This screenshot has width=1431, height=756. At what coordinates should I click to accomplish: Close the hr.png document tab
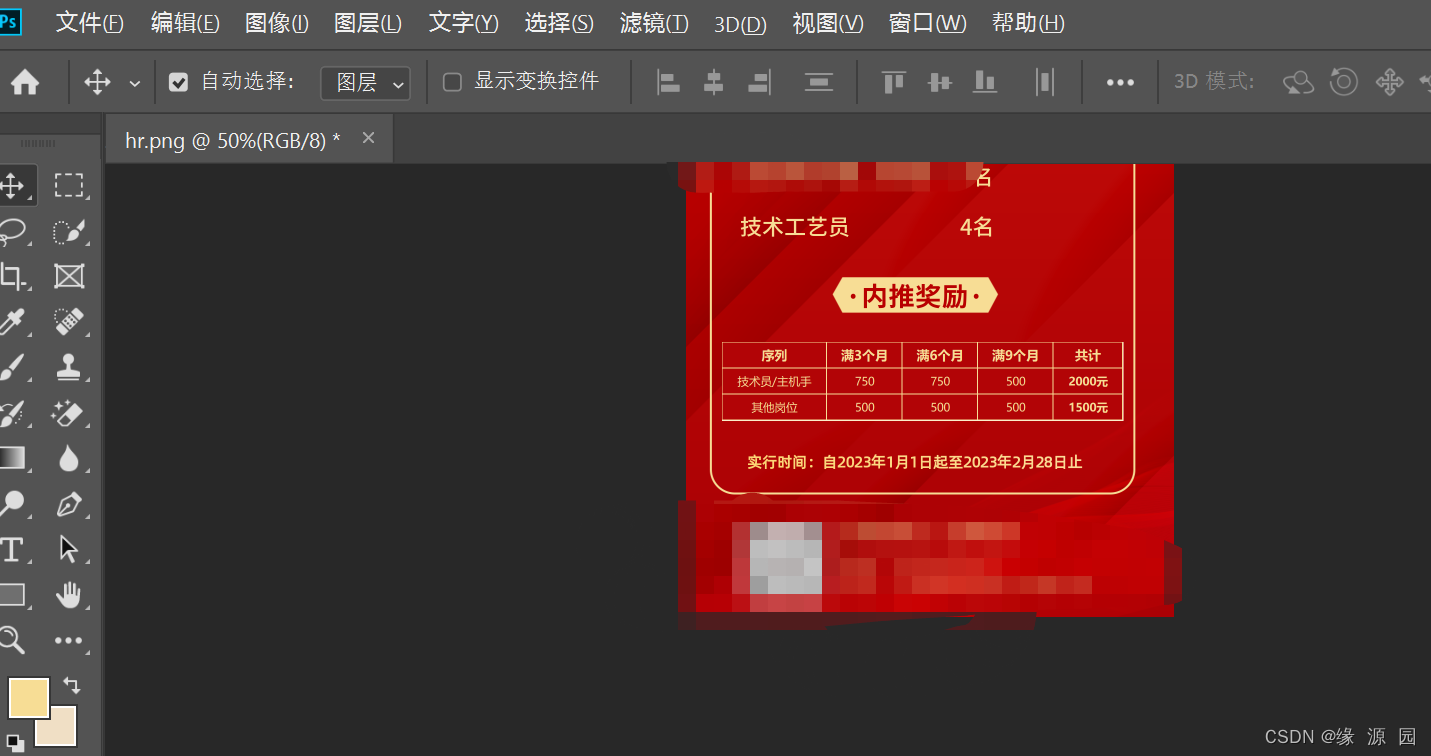tap(368, 138)
